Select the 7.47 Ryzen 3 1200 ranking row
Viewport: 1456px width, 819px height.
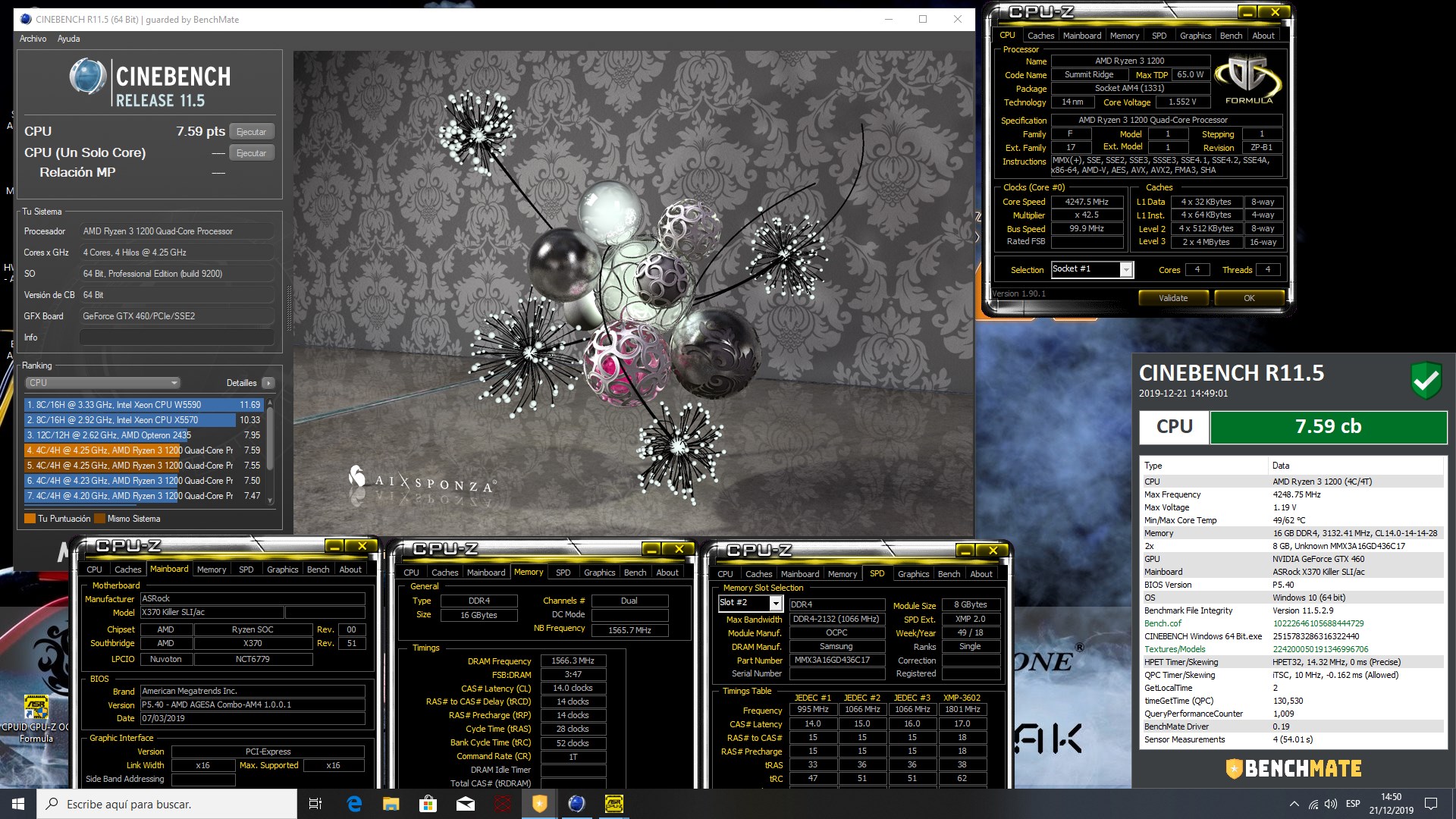(x=144, y=496)
